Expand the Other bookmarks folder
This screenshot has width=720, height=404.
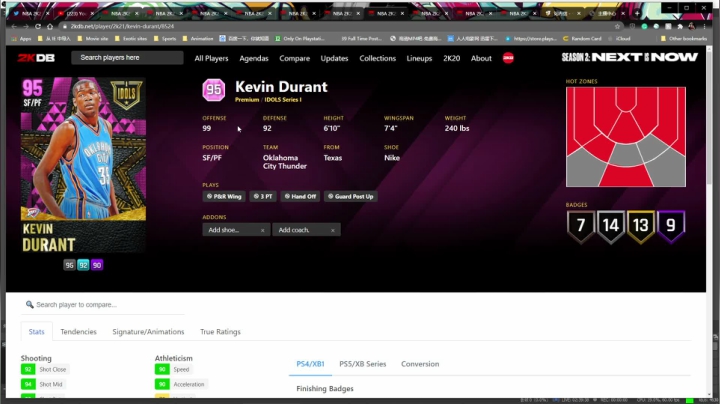coord(684,39)
